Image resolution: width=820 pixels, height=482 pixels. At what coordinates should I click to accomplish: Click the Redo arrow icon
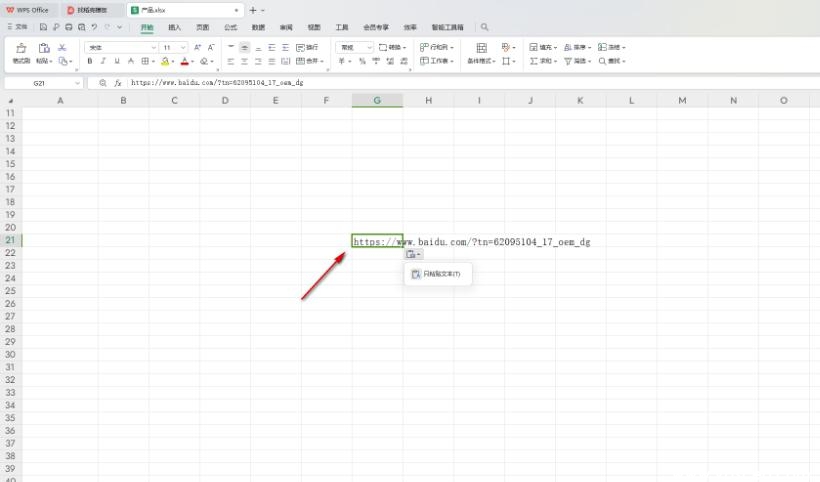[x=107, y=27]
